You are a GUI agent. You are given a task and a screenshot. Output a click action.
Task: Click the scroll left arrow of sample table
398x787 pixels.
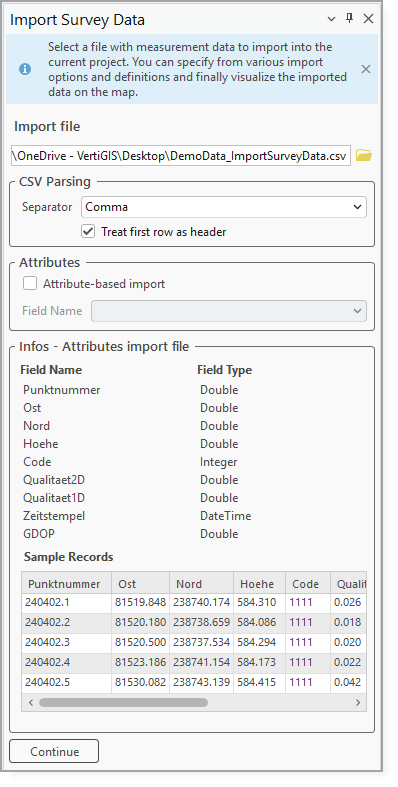[31, 702]
